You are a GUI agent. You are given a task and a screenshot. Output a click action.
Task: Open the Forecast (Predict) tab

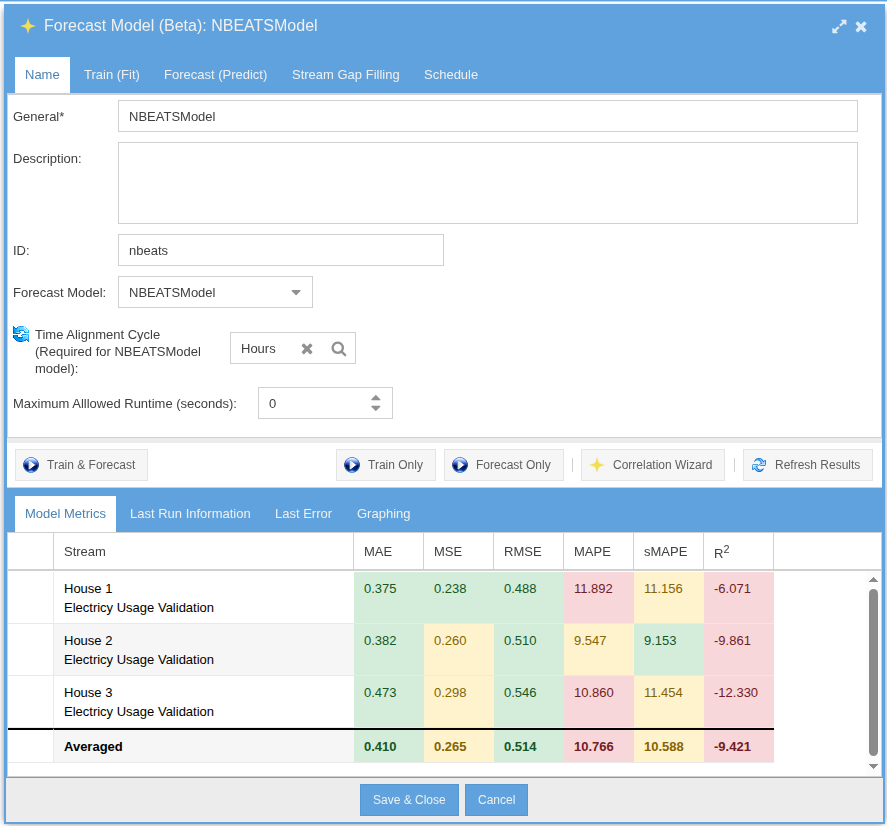click(x=216, y=75)
